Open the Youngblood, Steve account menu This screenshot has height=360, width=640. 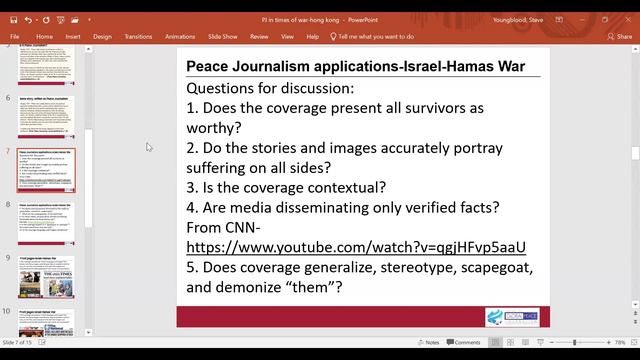[x=518, y=20]
